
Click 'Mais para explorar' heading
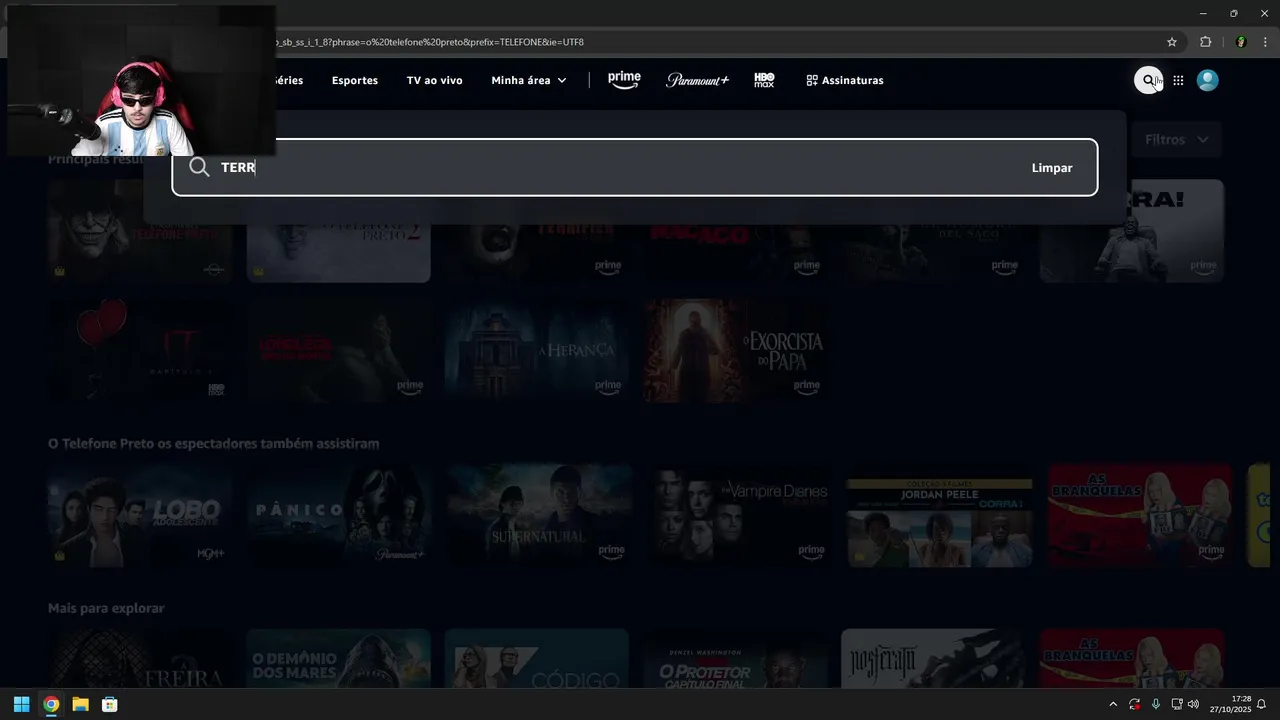click(x=106, y=608)
